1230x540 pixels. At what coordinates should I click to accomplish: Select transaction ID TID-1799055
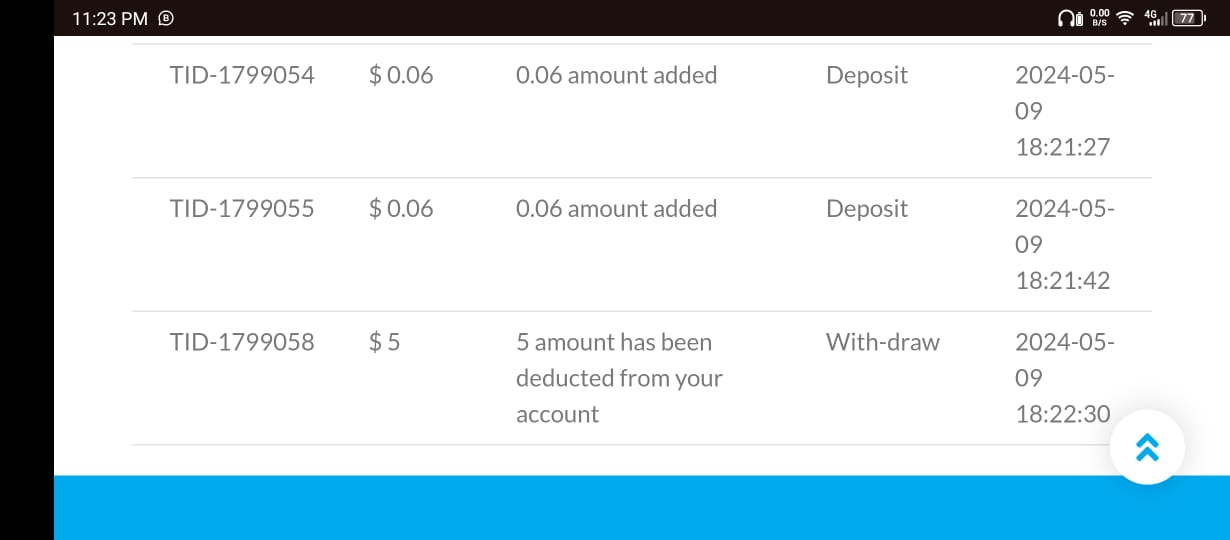tap(242, 208)
